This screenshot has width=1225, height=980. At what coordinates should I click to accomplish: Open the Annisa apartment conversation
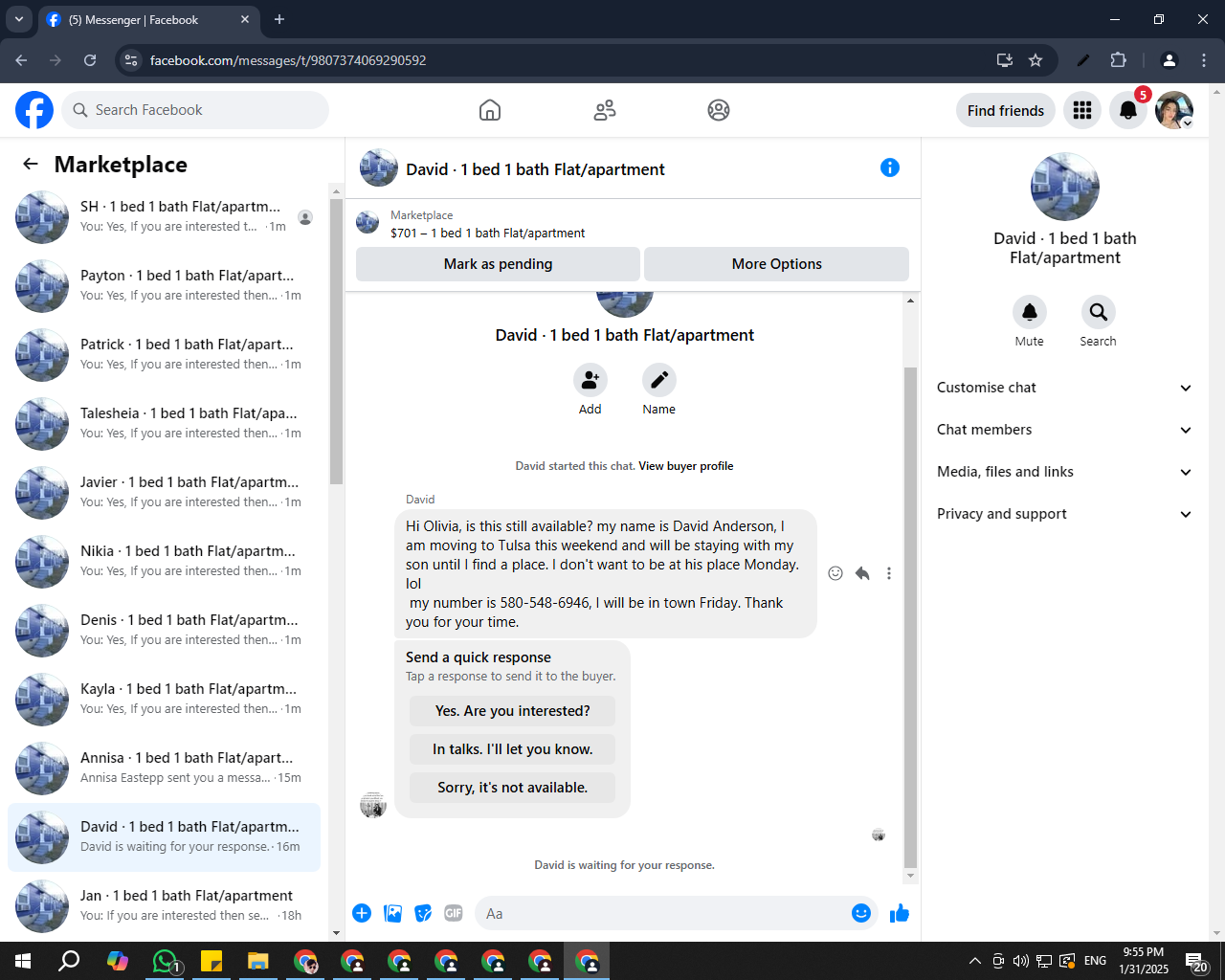[165, 768]
